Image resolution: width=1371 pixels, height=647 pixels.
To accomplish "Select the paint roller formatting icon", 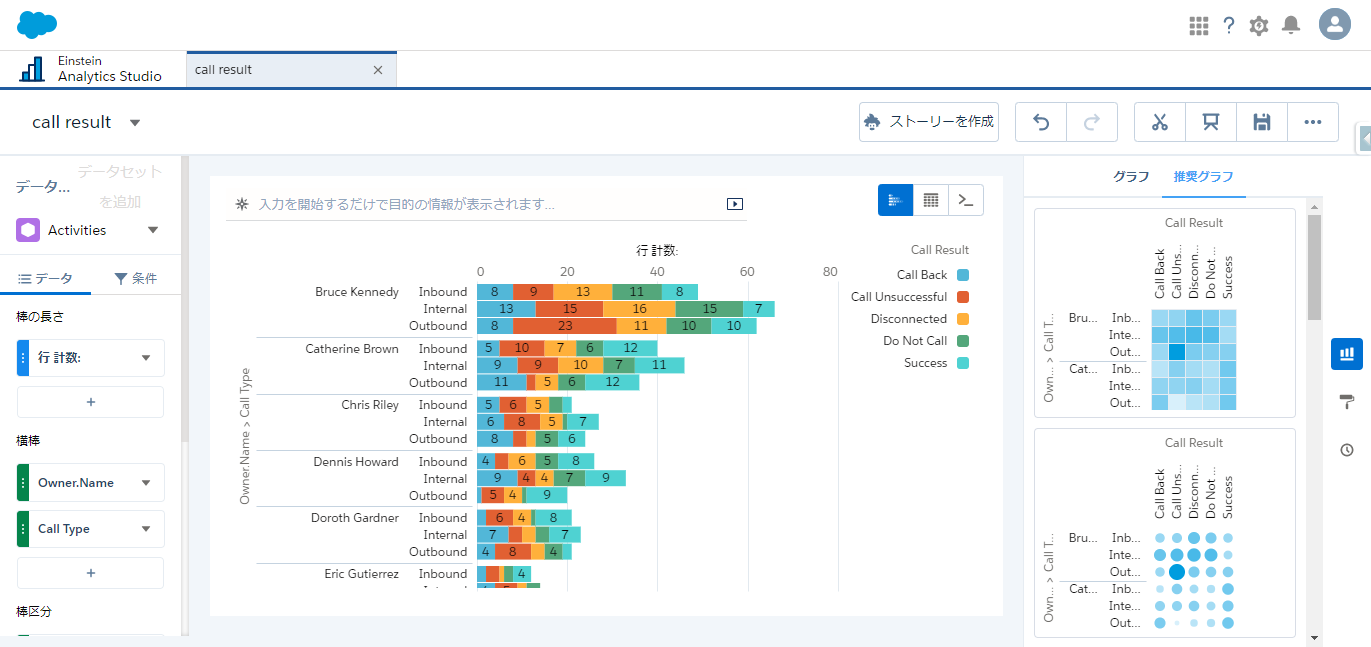I will pos(1347,402).
